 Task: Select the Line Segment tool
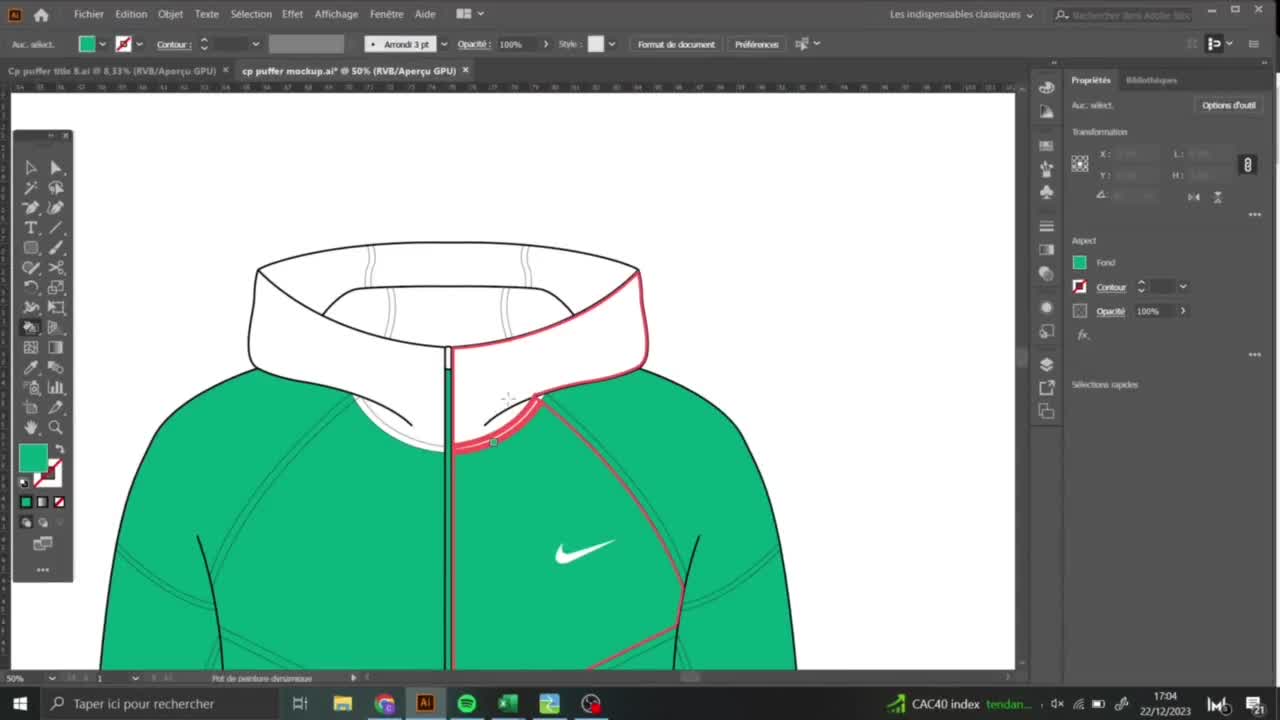point(55,228)
